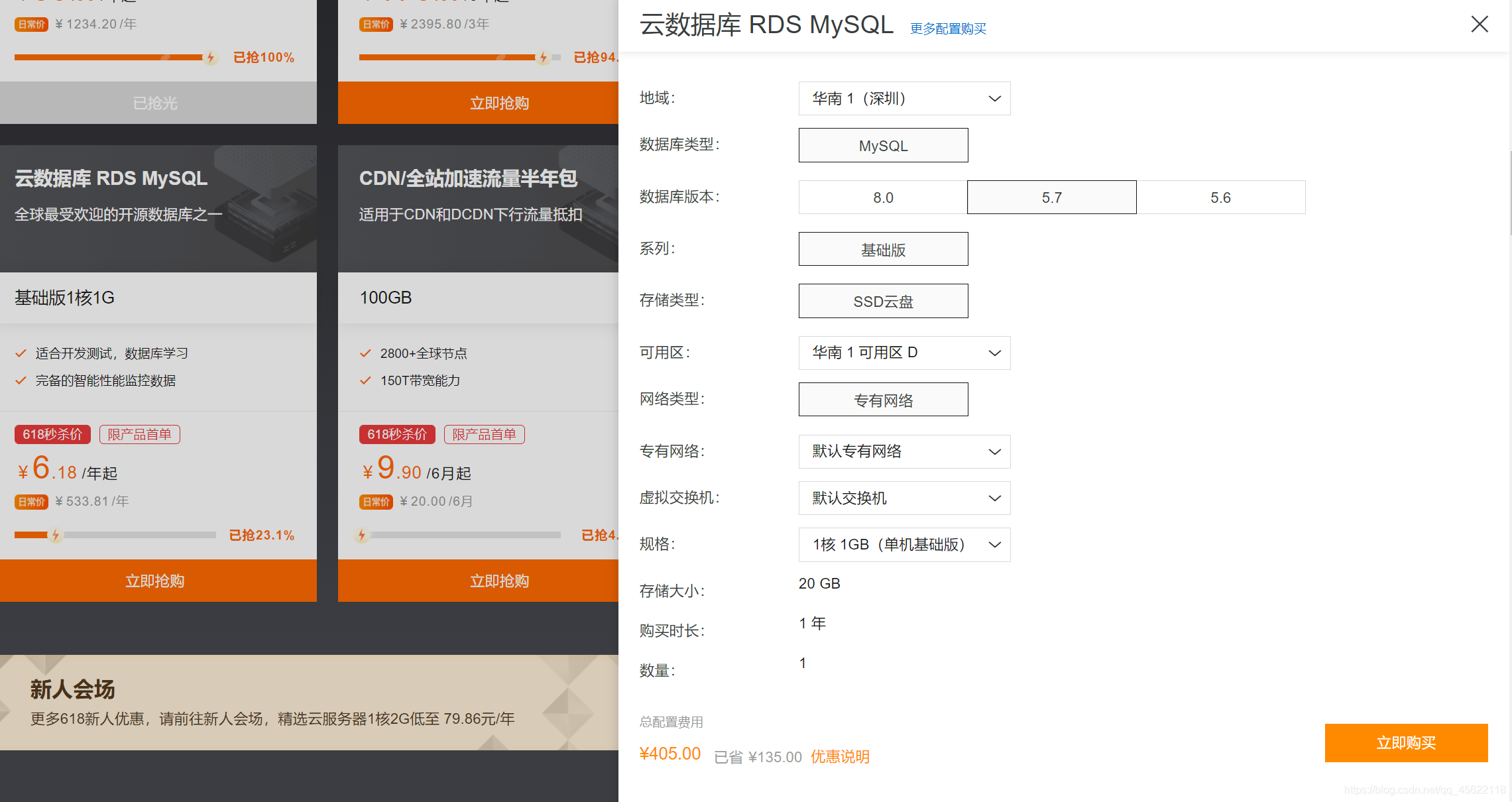Expand the 可用区 availability zone dropdown

[904, 353]
